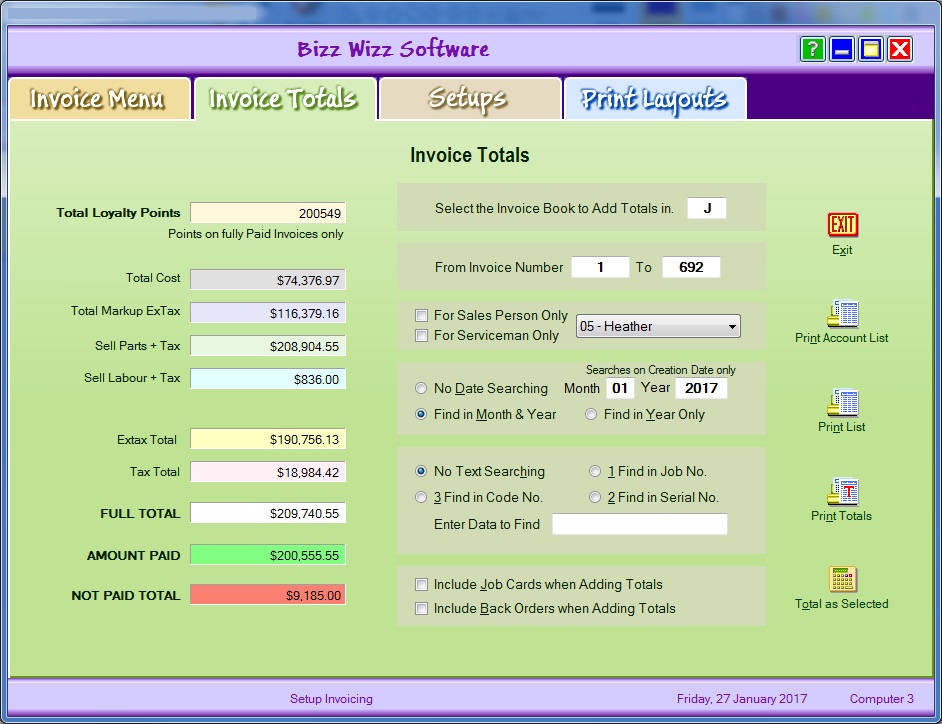Select 3 Find in Code No. option
This screenshot has height=724, width=942.
click(421, 497)
